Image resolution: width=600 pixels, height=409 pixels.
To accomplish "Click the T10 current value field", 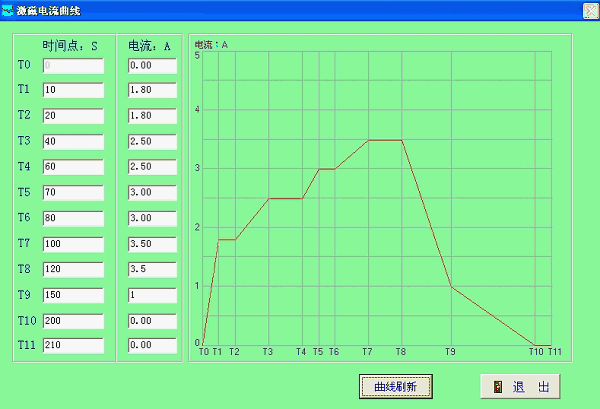I will pyautogui.click(x=152, y=320).
